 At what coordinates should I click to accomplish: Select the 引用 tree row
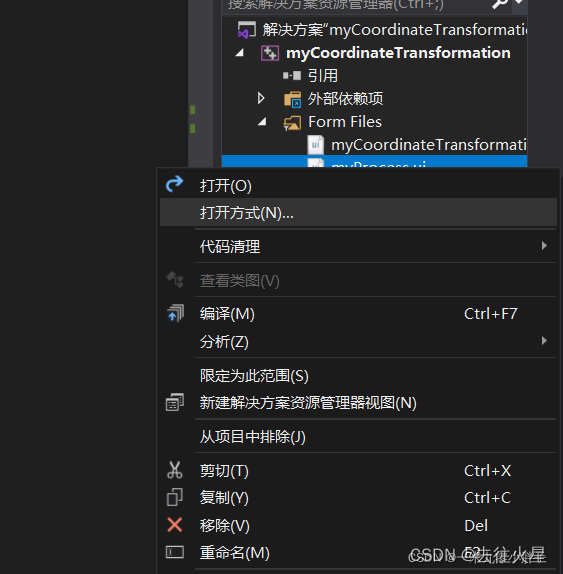coord(374,76)
